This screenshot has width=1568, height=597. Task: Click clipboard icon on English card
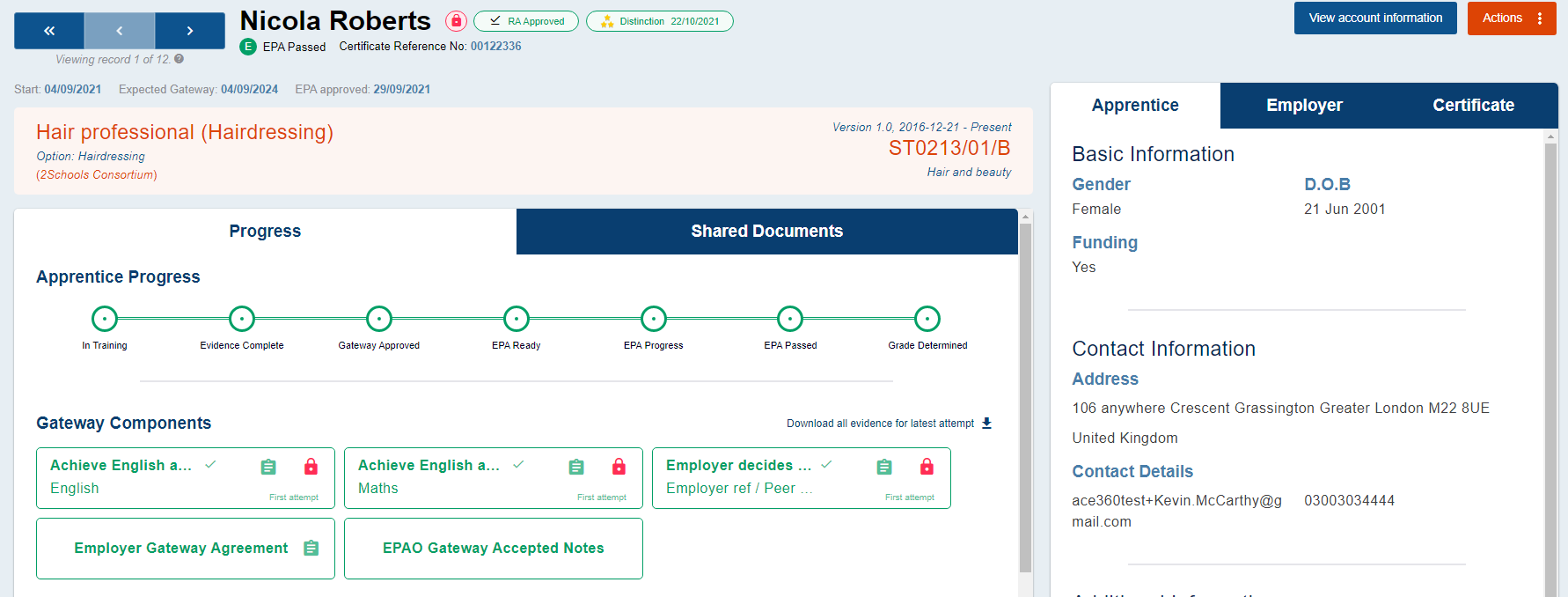pos(268,467)
